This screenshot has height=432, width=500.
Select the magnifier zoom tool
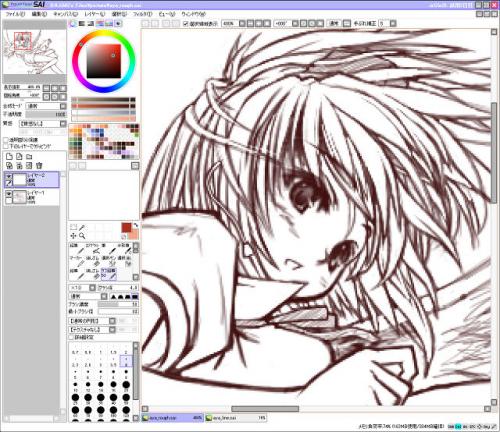point(82,236)
